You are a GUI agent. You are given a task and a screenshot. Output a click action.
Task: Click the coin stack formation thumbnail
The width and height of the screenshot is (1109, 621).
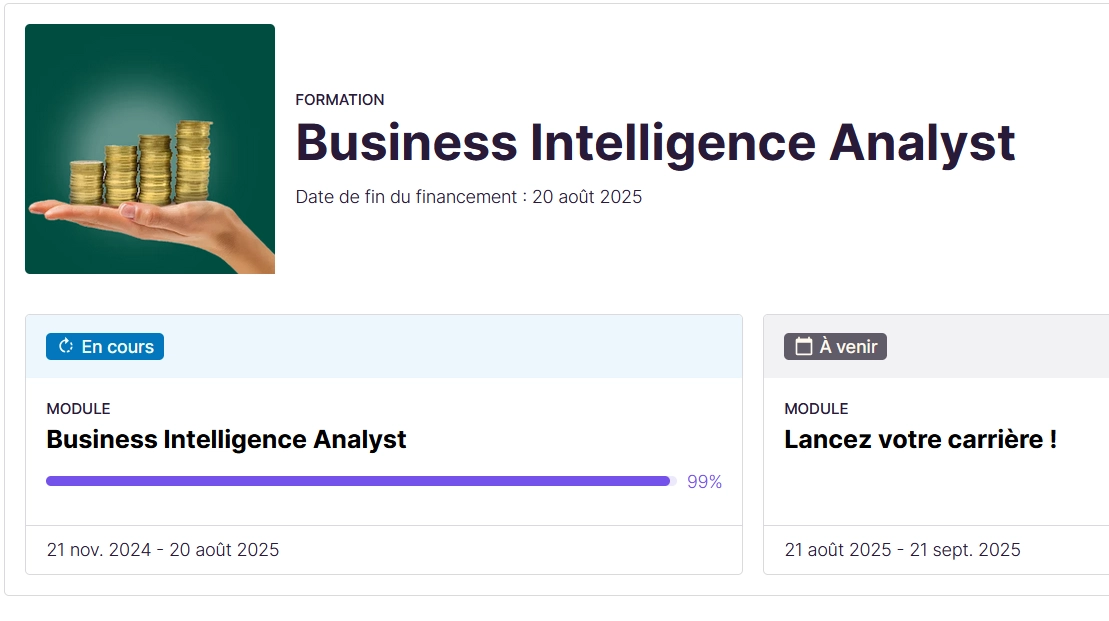point(150,149)
